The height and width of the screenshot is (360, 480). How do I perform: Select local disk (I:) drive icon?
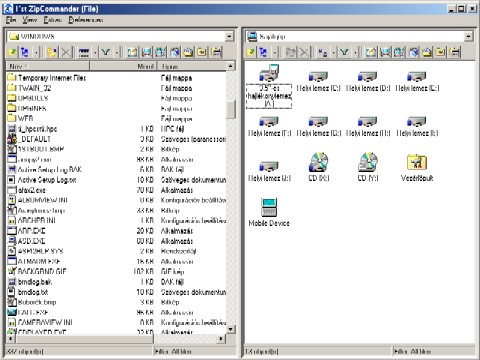pyautogui.click(x=417, y=127)
